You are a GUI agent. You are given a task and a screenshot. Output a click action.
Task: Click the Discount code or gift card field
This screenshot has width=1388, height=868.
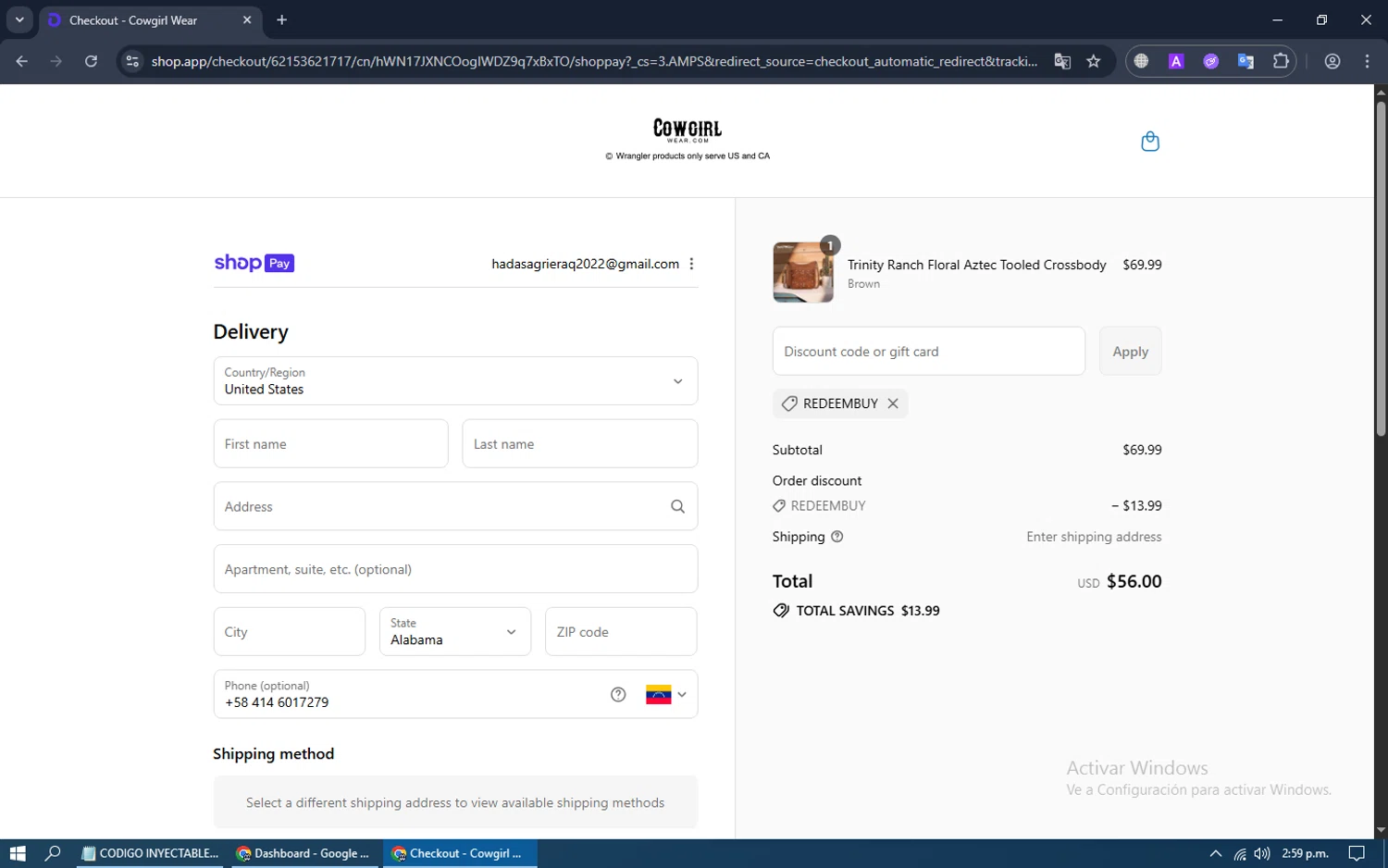[928, 351]
